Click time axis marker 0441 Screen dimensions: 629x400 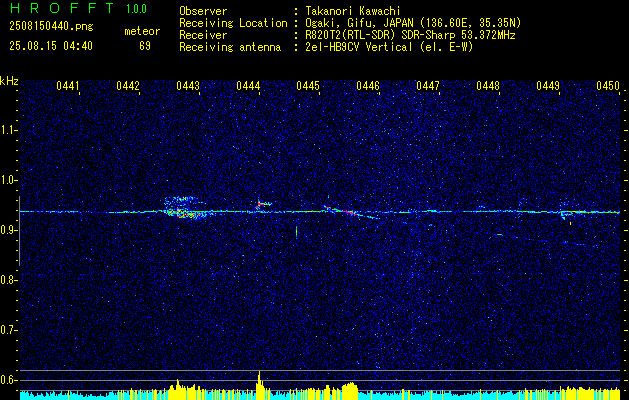click(68, 86)
